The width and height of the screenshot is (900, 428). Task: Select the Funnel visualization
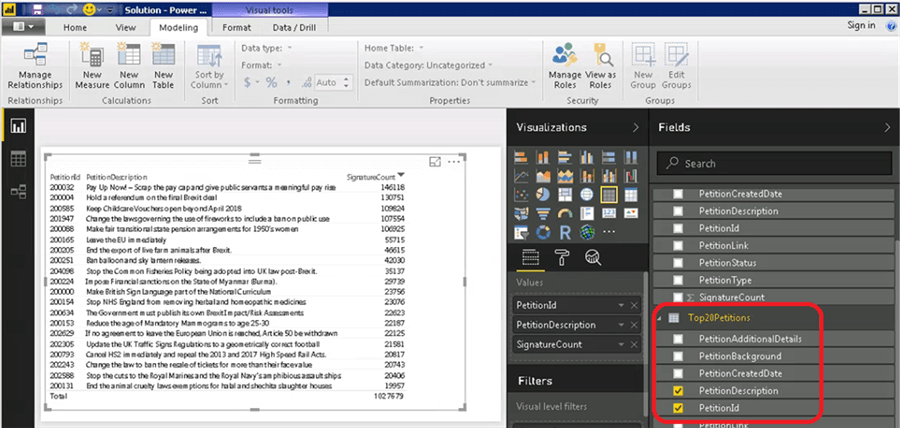point(543,214)
